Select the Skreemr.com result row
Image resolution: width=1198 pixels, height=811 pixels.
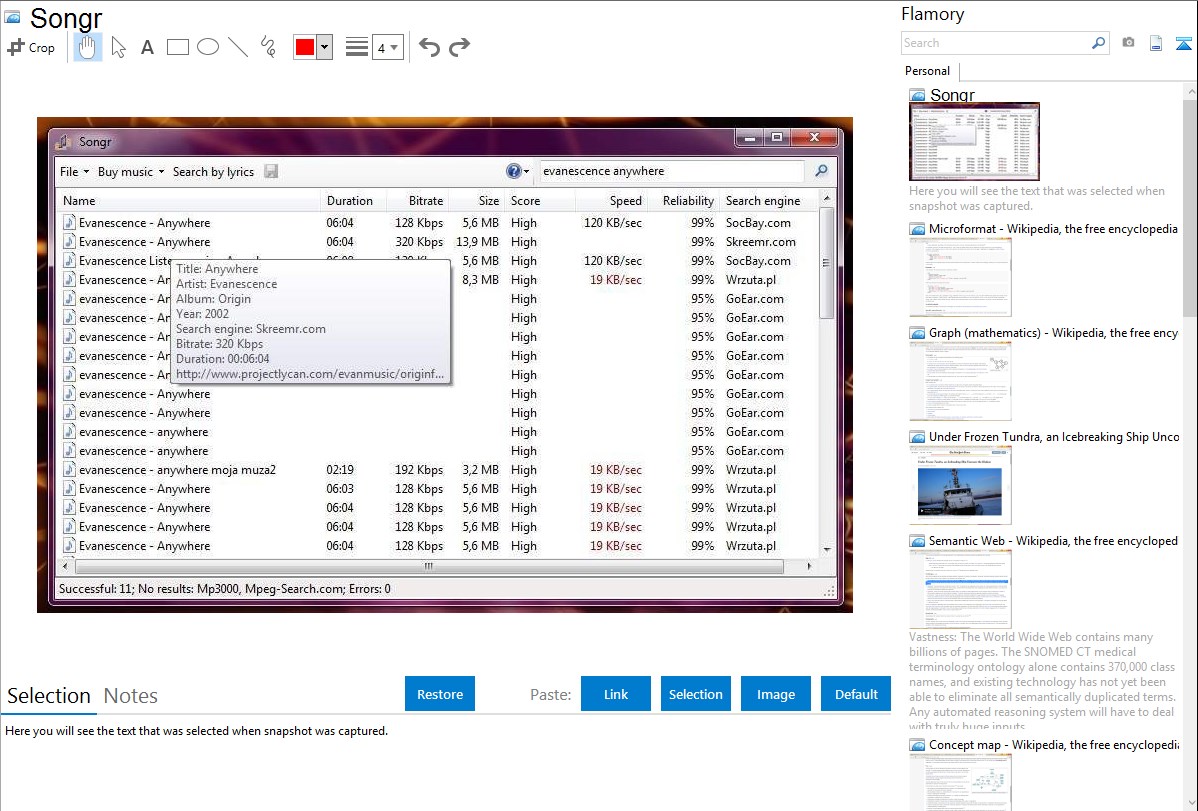[437, 242]
